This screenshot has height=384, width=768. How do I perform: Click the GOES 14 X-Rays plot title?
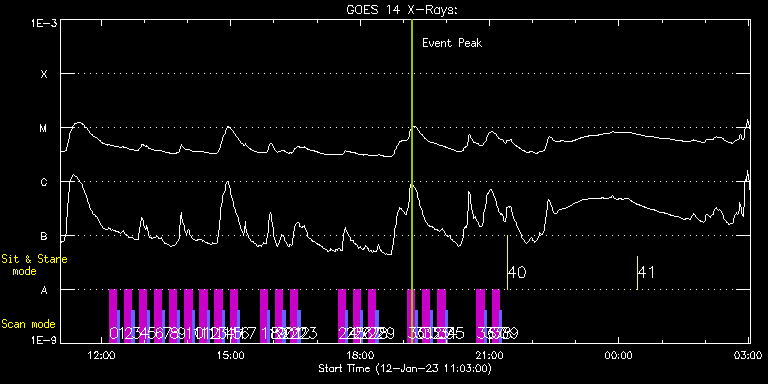[402, 10]
